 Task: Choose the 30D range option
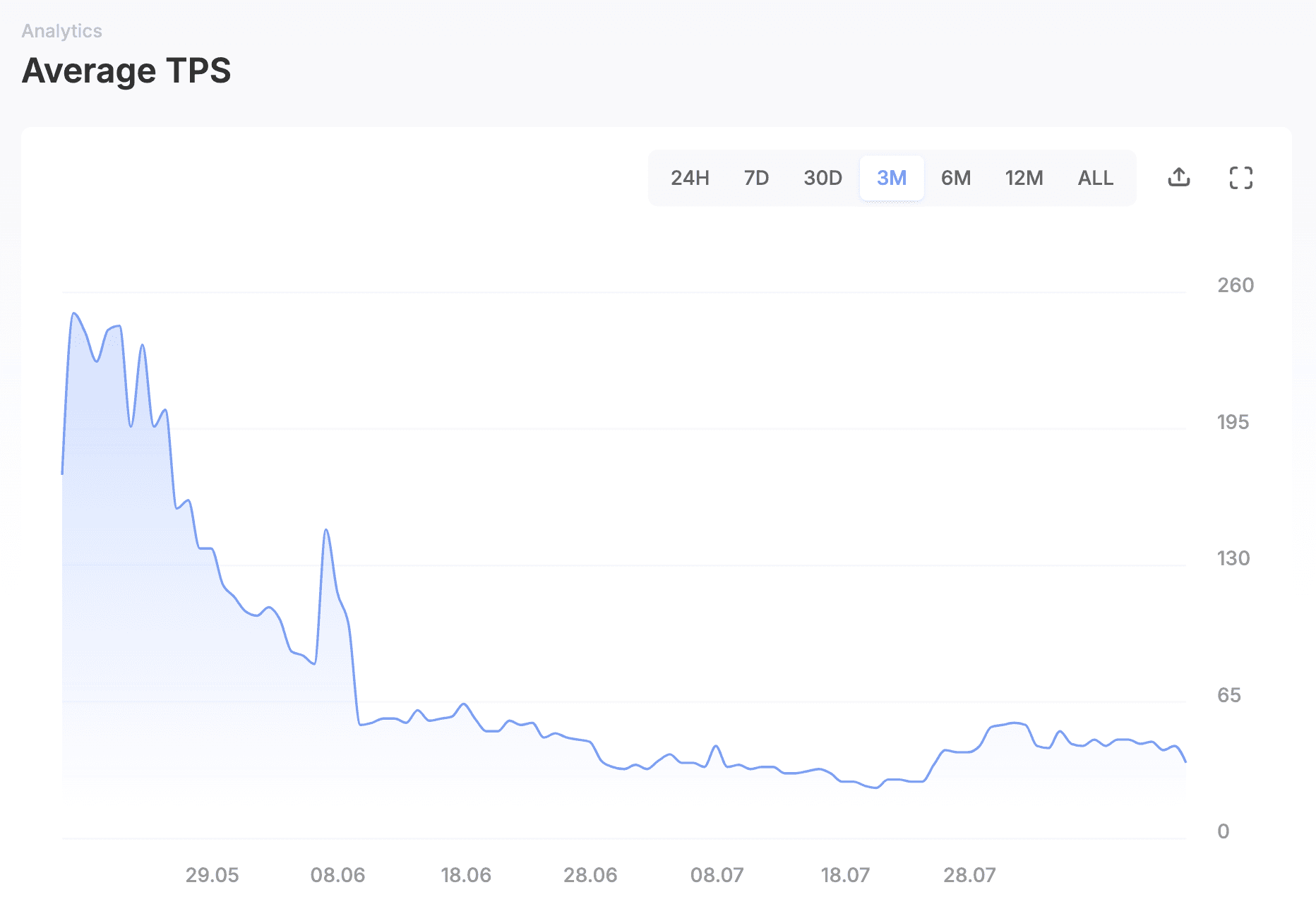(823, 178)
